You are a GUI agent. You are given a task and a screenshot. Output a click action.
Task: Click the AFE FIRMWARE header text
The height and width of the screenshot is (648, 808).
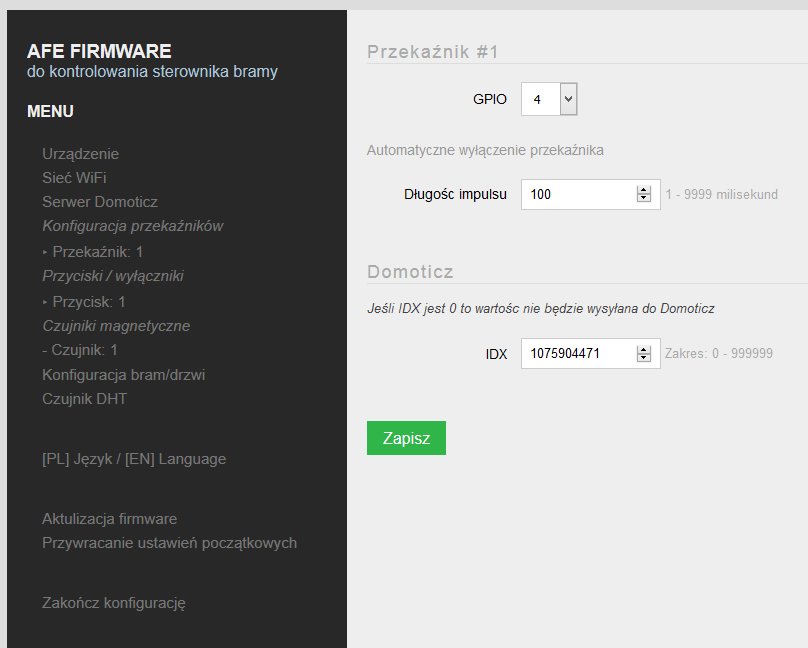click(99, 51)
